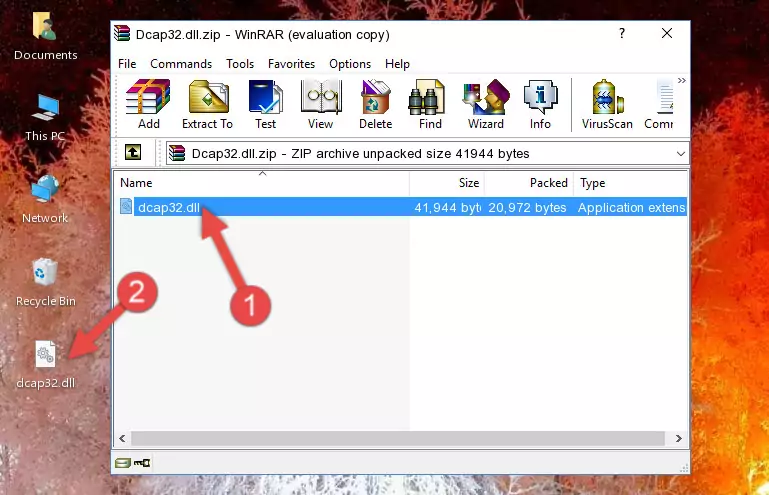Select the Network desktop icon
Image resolution: width=769 pixels, height=495 pixels.
[45, 200]
